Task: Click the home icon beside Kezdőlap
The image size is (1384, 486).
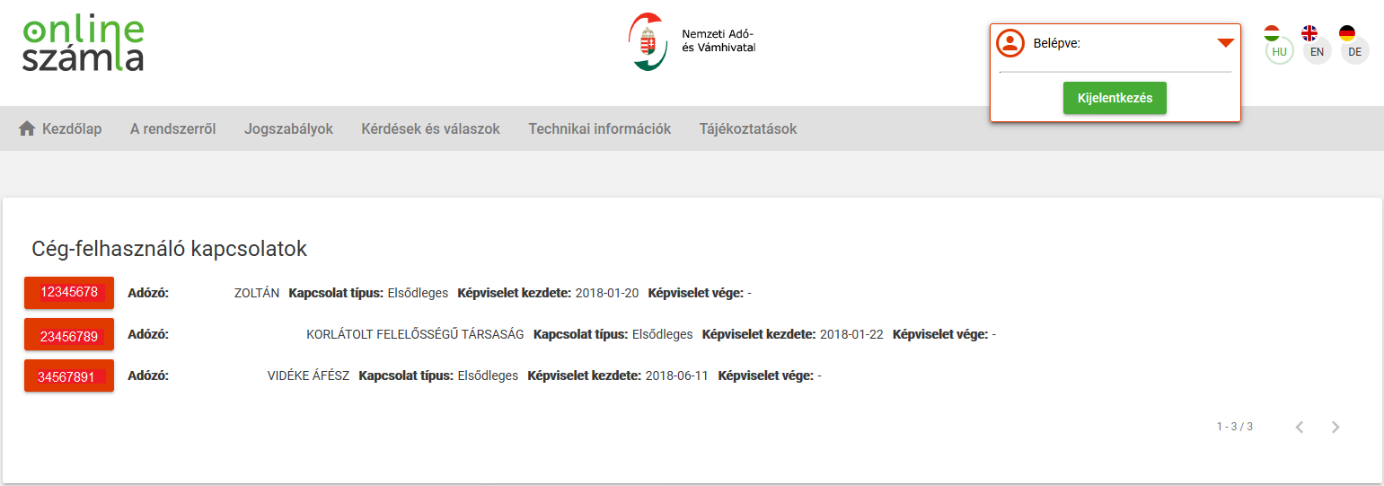Action: click(27, 129)
